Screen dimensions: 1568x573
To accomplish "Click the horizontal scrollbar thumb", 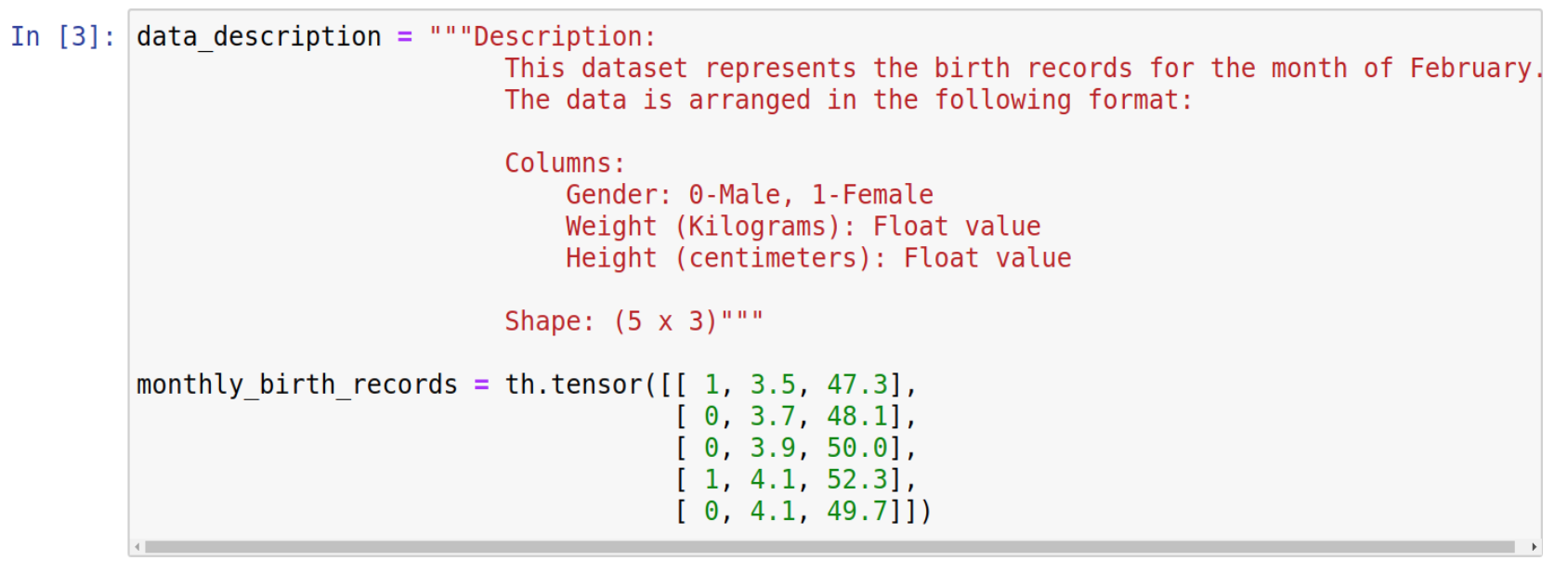I will (830, 547).
